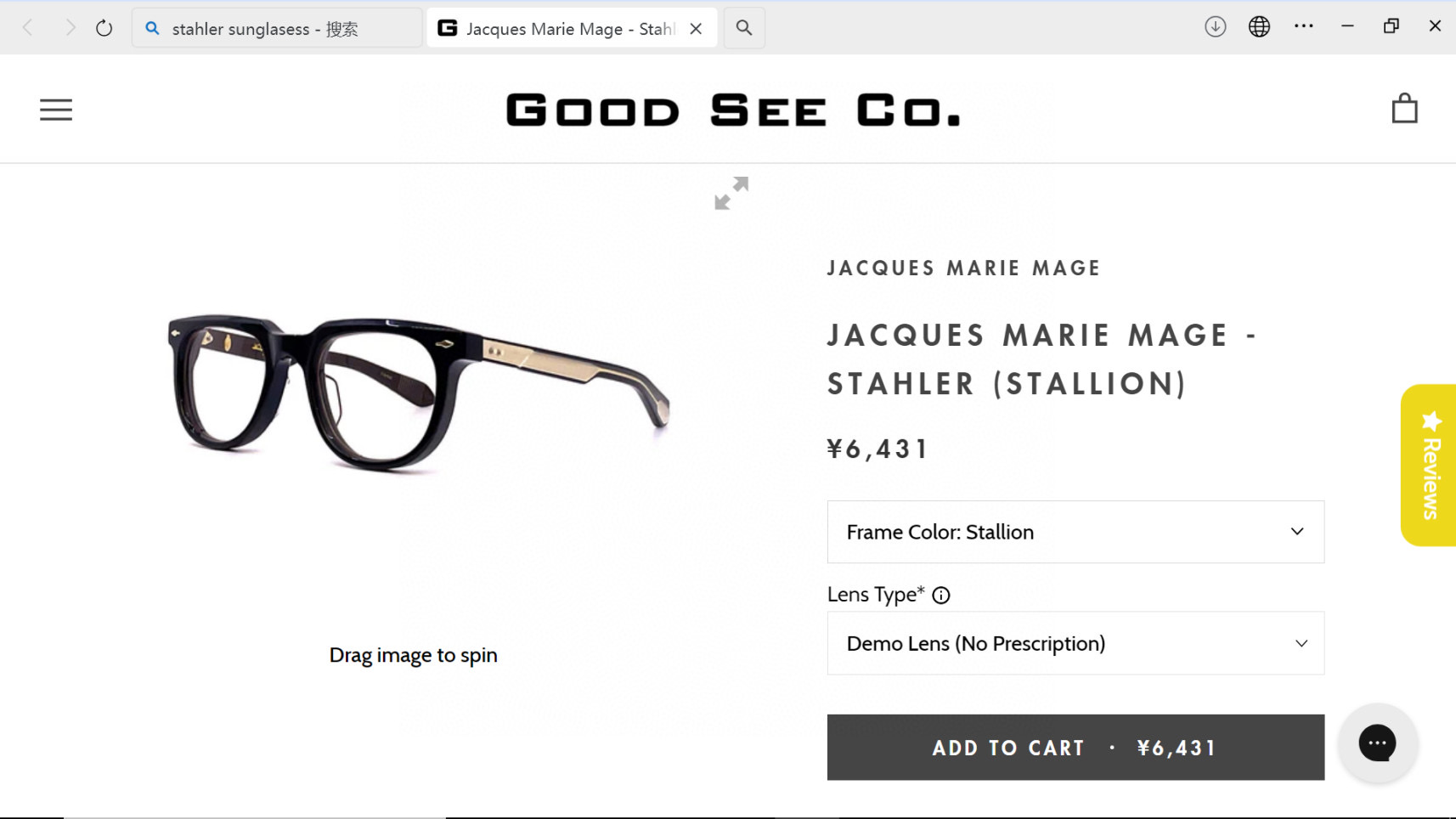The height and width of the screenshot is (819, 1456).
Task: Close the Jacques Marie Mage tab
Action: 696,29
